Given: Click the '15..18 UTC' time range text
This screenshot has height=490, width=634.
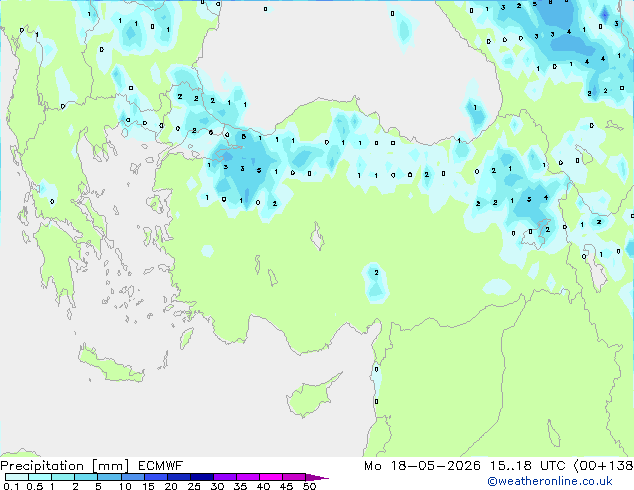Looking at the screenshot, I should pos(528,466).
